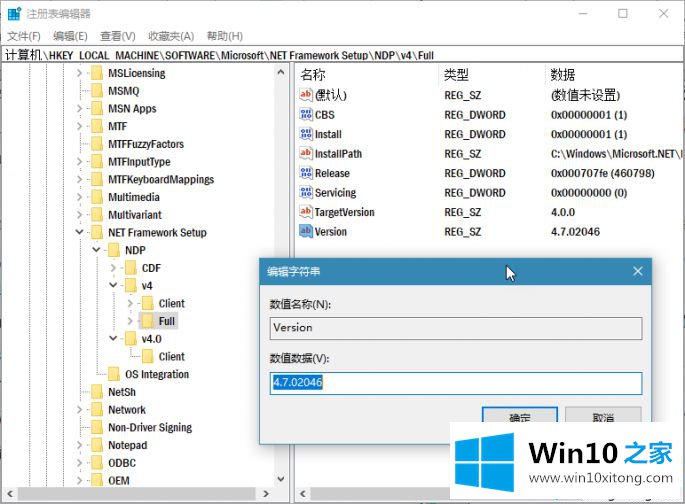Viewport: 685px width, 504px height.
Task: Click the 数值名称 field showing Version
Action: [456, 328]
